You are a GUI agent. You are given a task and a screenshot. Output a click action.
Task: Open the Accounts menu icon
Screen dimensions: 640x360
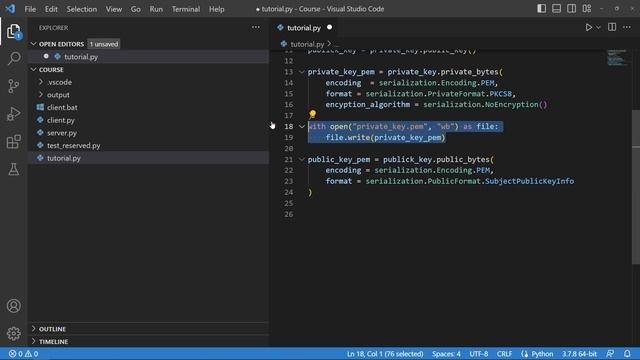tap(13, 306)
